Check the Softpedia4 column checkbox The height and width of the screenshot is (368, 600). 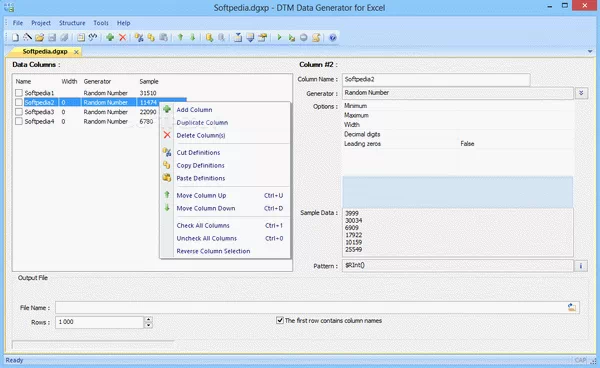(x=19, y=121)
